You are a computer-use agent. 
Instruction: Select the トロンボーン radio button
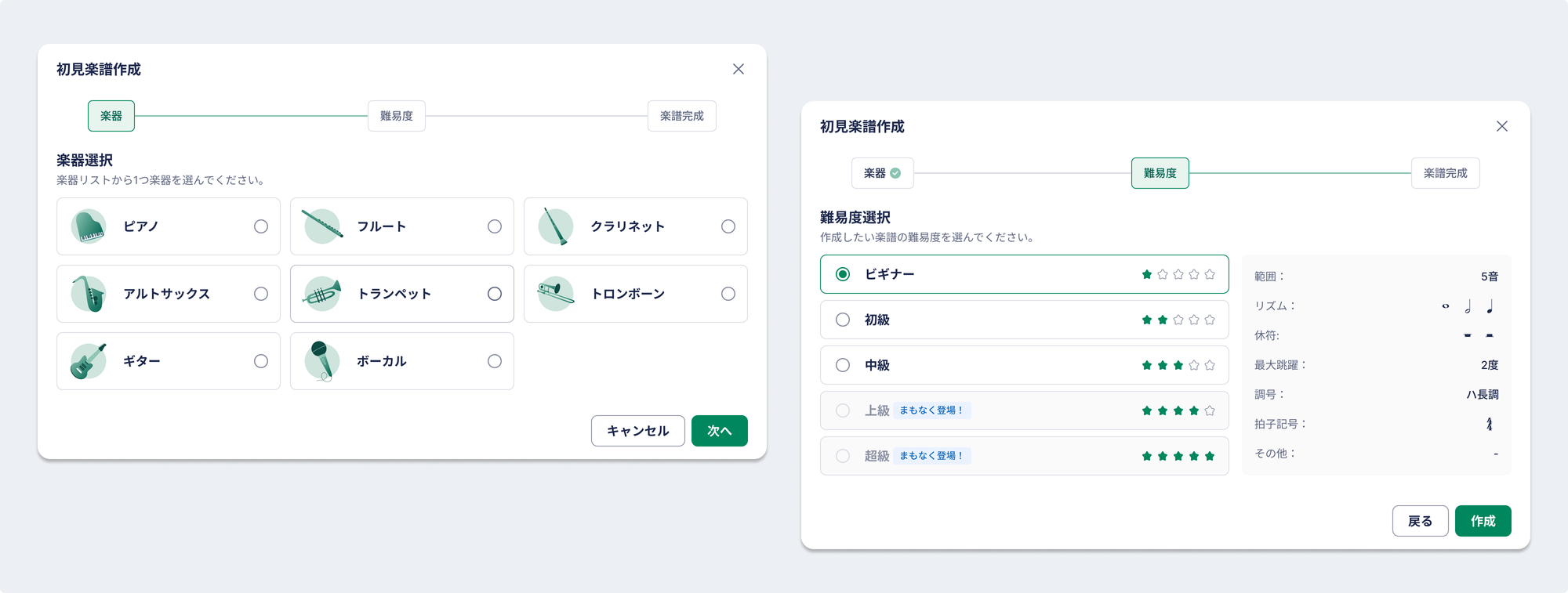pyautogui.click(x=728, y=294)
